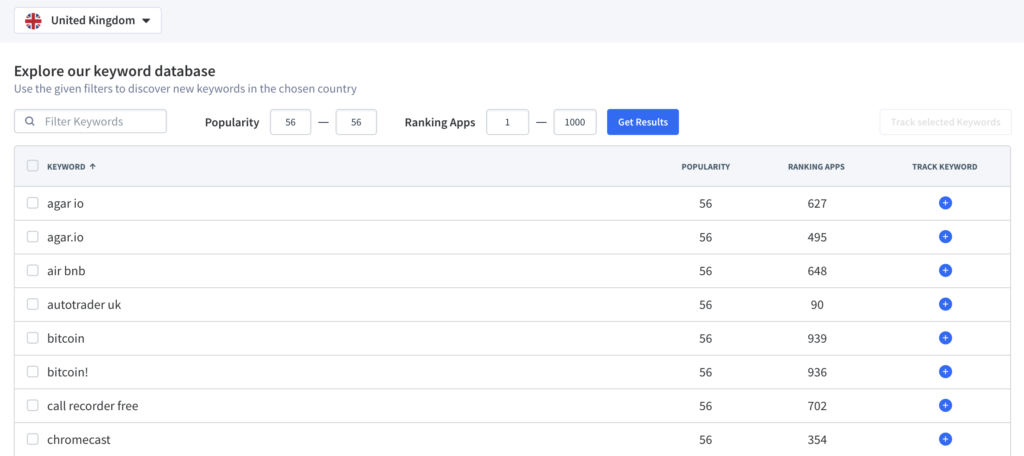Click ranking apps value 90

coord(817,304)
